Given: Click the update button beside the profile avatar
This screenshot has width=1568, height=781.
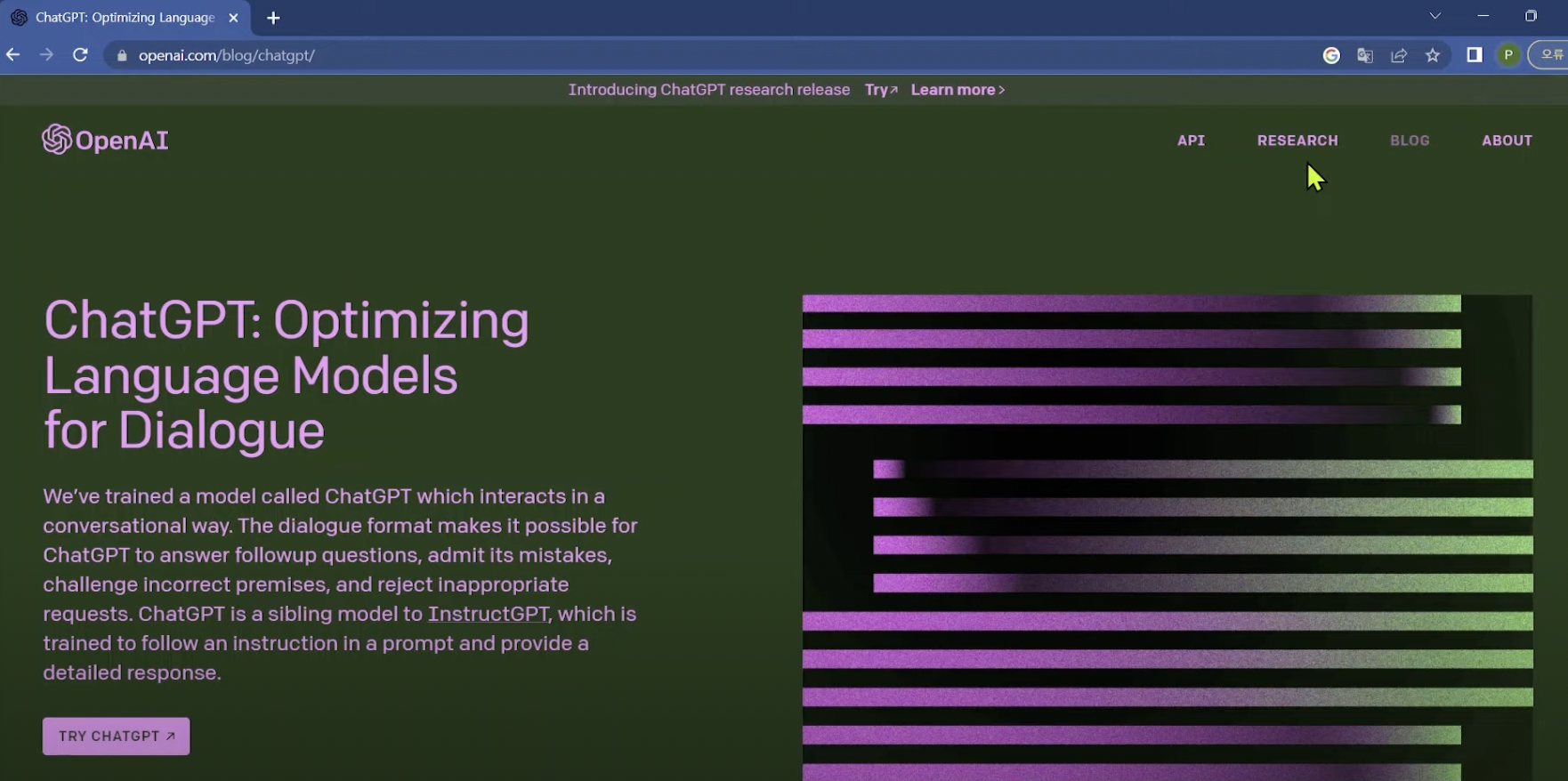Looking at the screenshot, I should pos(1549,55).
